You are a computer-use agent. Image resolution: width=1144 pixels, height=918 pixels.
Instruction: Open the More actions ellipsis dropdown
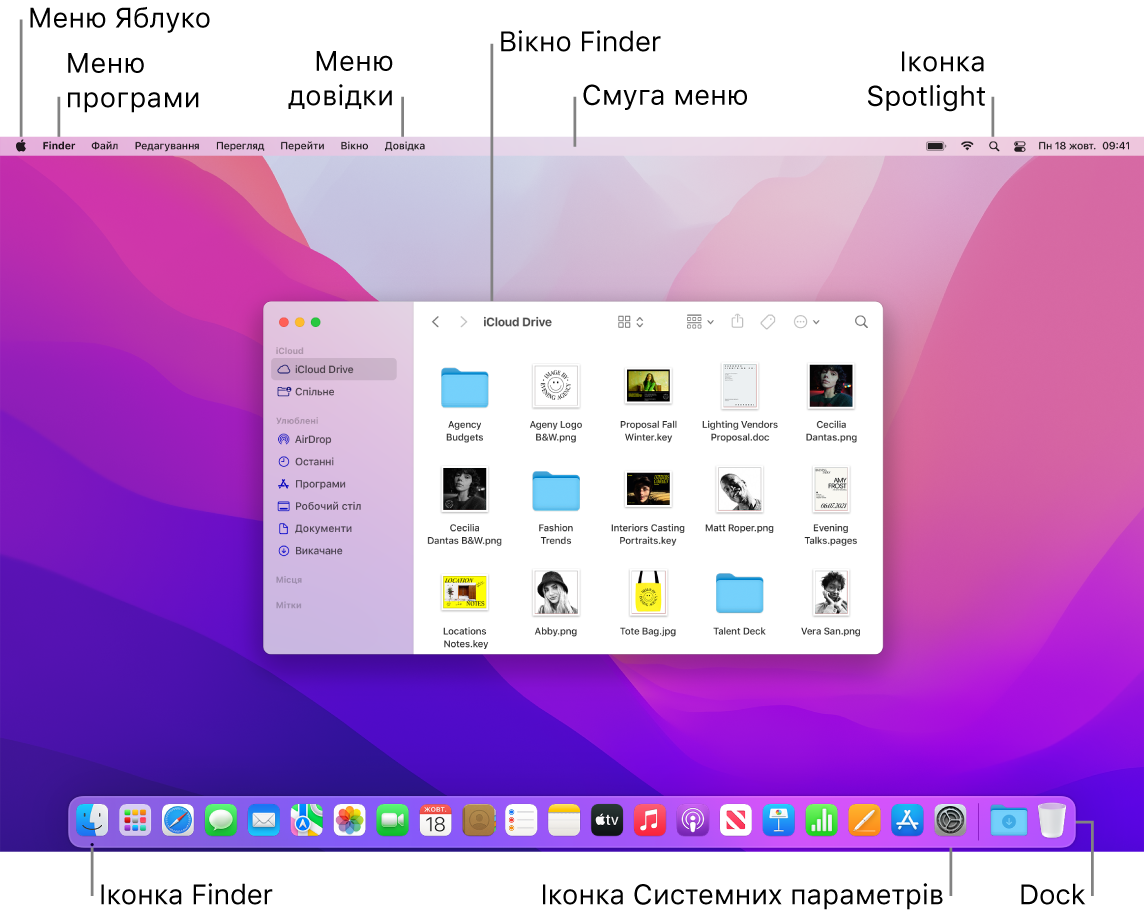point(807,321)
